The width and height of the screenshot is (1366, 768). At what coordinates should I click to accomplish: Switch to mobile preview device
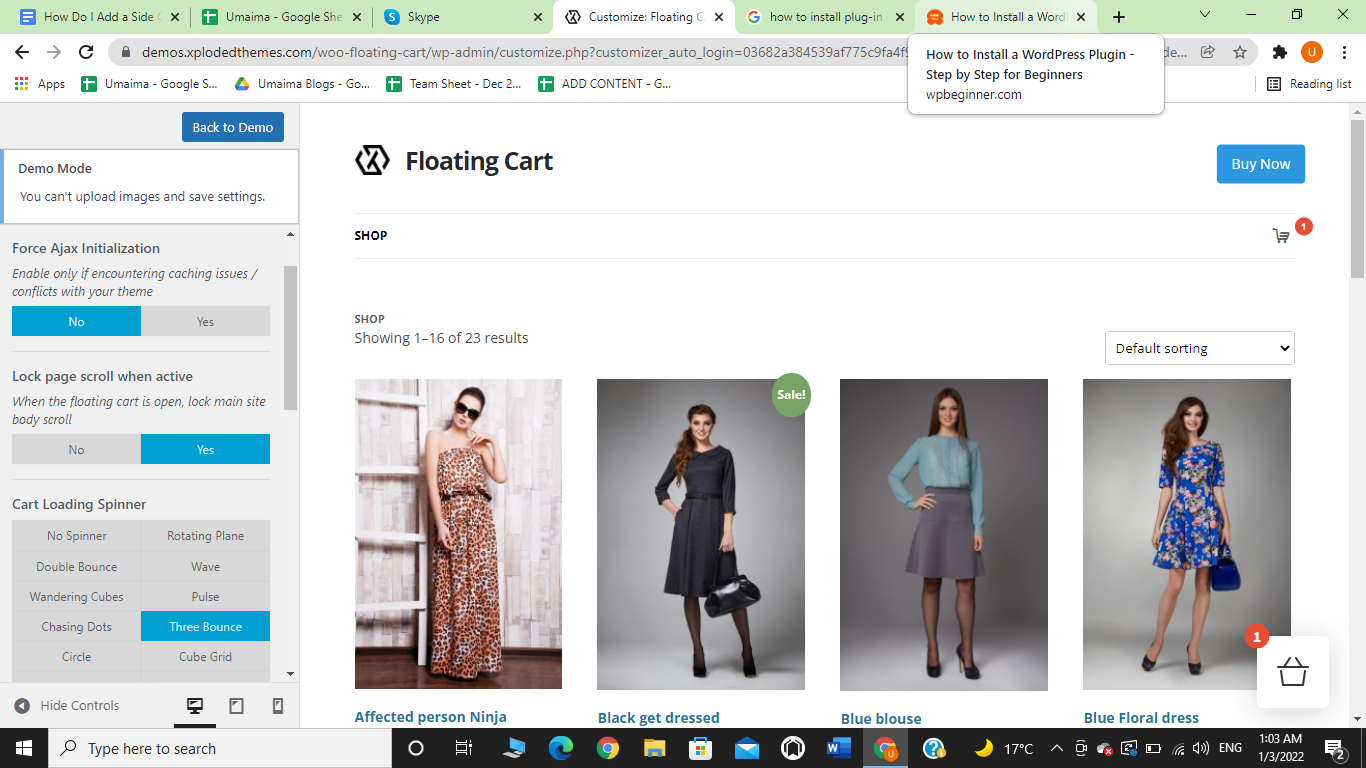pos(278,706)
